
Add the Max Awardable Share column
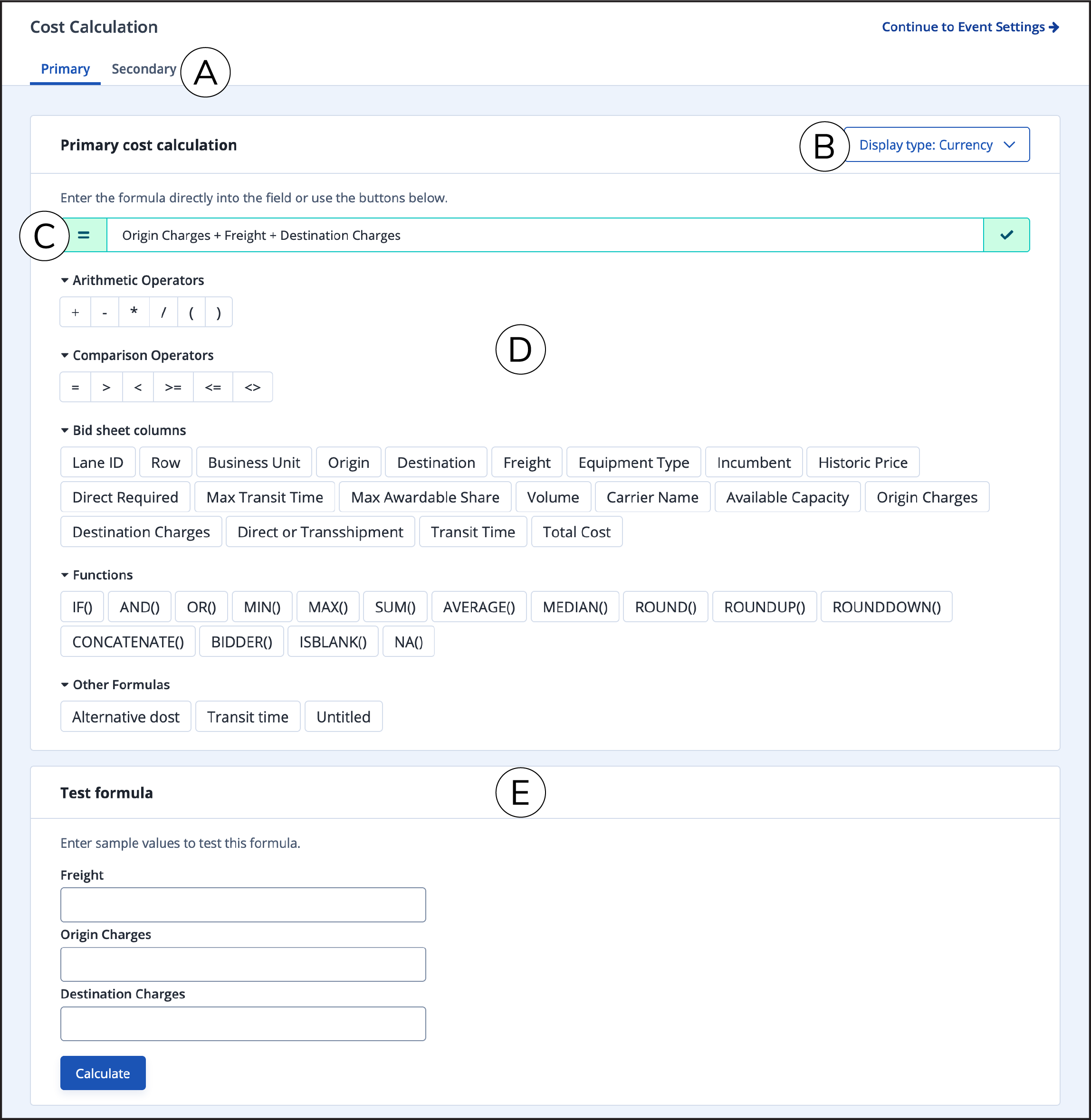pos(425,497)
